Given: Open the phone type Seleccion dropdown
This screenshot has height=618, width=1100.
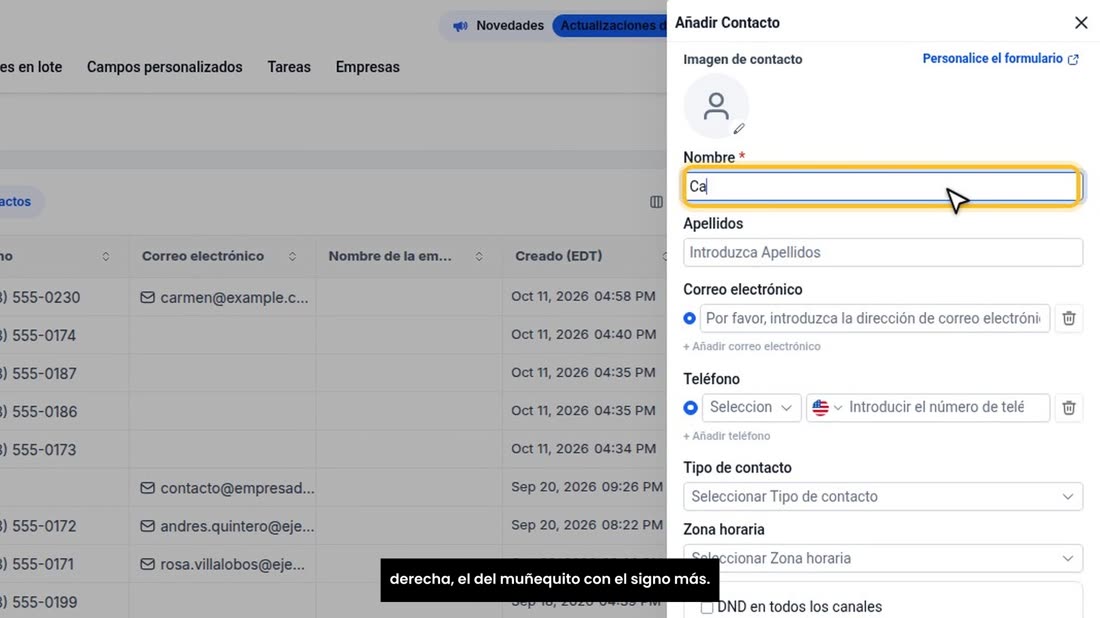Looking at the screenshot, I should coord(751,408).
